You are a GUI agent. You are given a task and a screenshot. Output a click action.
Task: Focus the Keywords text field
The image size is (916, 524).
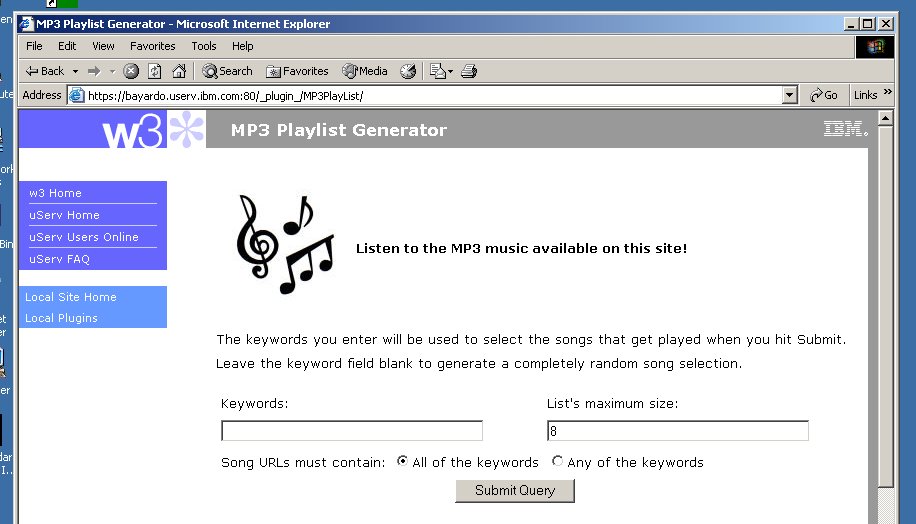tap(352, 431)
